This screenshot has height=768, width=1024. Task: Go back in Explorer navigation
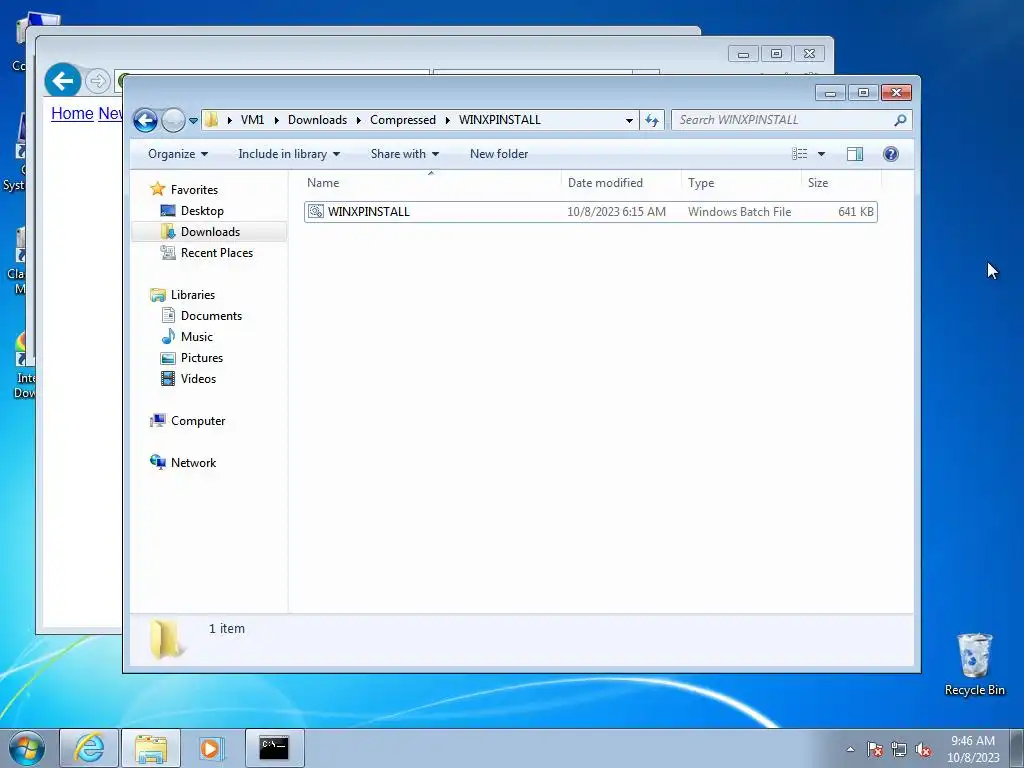pyautogui.click(x=145, y=120)
